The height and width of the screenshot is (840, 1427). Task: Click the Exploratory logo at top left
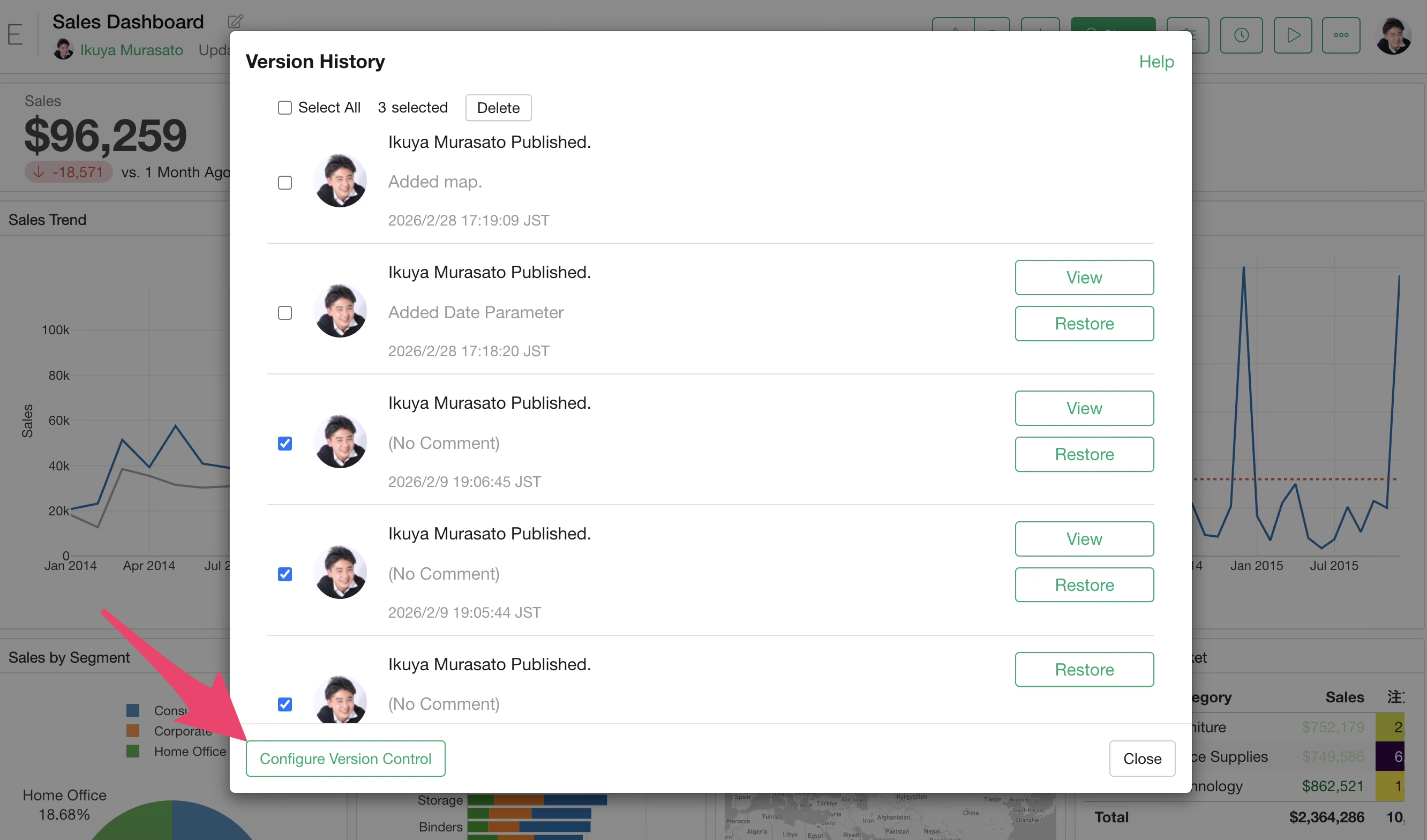click(x=16, y=35)
